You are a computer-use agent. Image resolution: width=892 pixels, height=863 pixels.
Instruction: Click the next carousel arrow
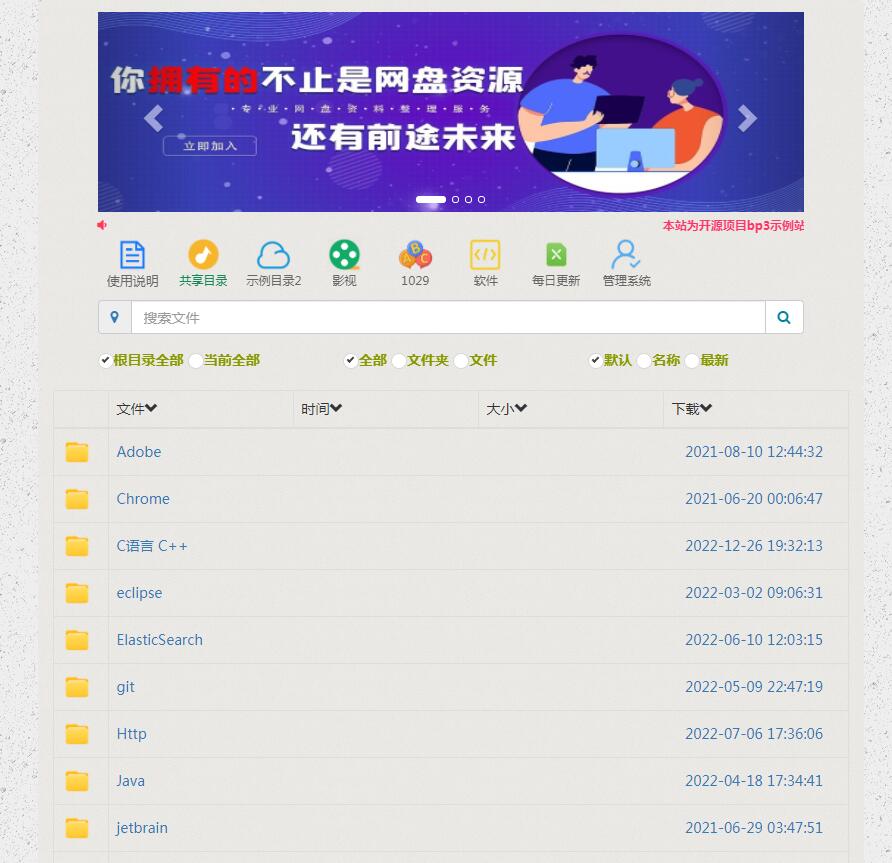pyautogui.click(x=747, y=118)
